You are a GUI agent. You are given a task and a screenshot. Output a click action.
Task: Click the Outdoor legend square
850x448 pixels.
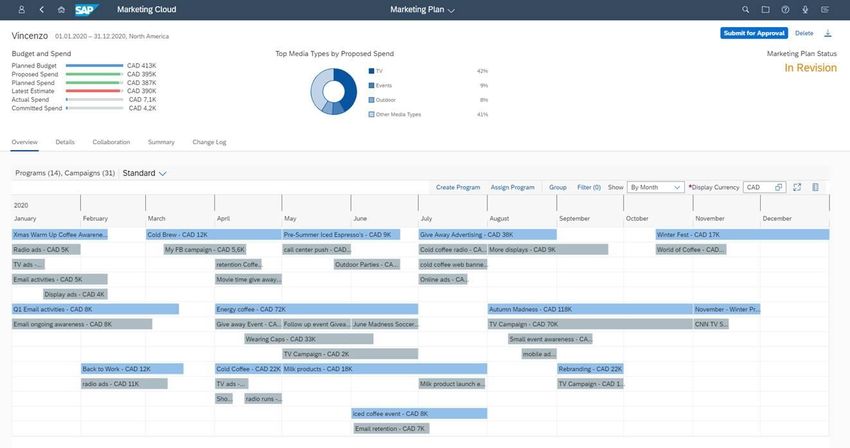click(371, 100)
